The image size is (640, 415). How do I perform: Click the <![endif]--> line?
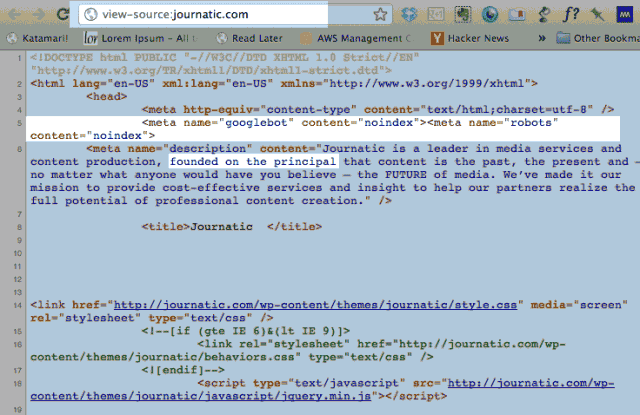coord(183,370)
